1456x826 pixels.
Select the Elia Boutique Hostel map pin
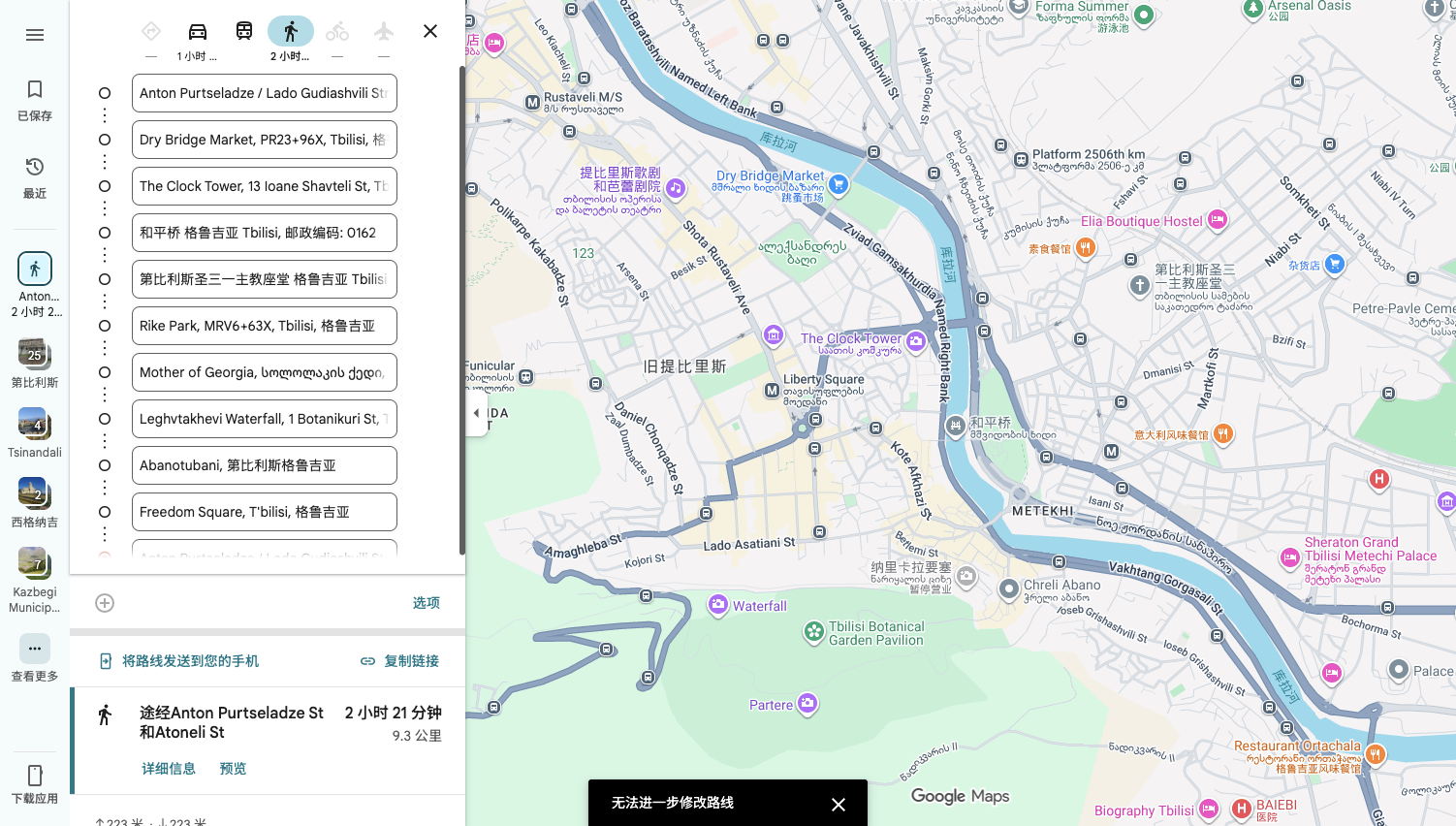click(x=1218, y=220)
